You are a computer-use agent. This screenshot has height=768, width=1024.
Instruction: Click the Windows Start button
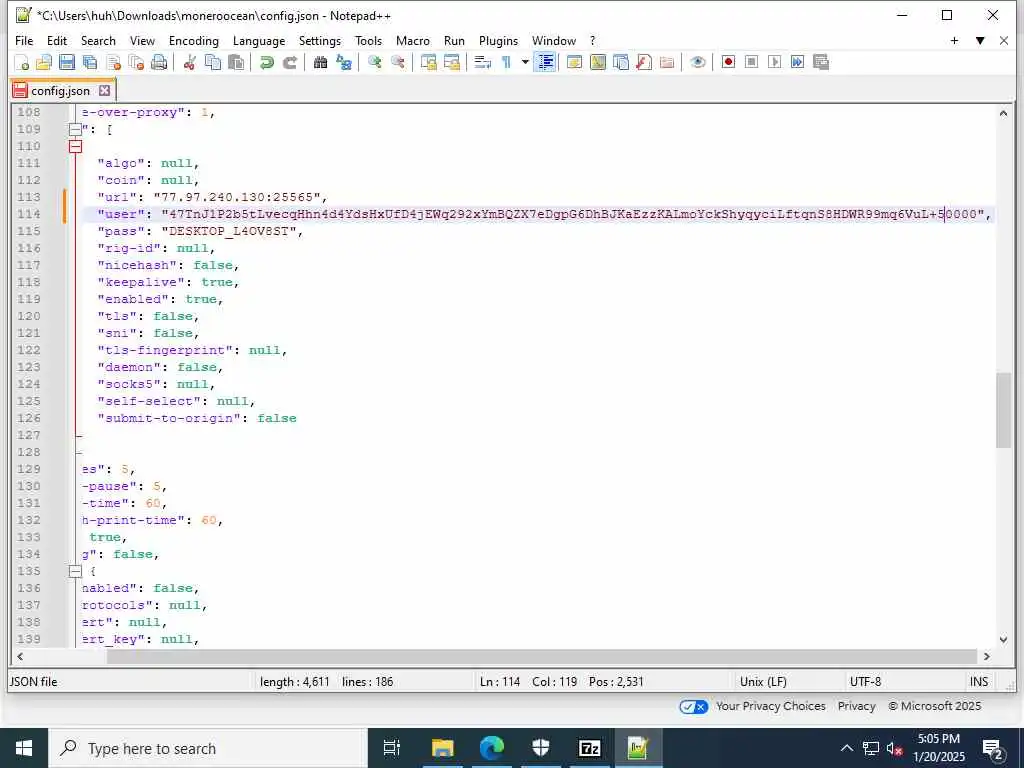coord(24,748)
